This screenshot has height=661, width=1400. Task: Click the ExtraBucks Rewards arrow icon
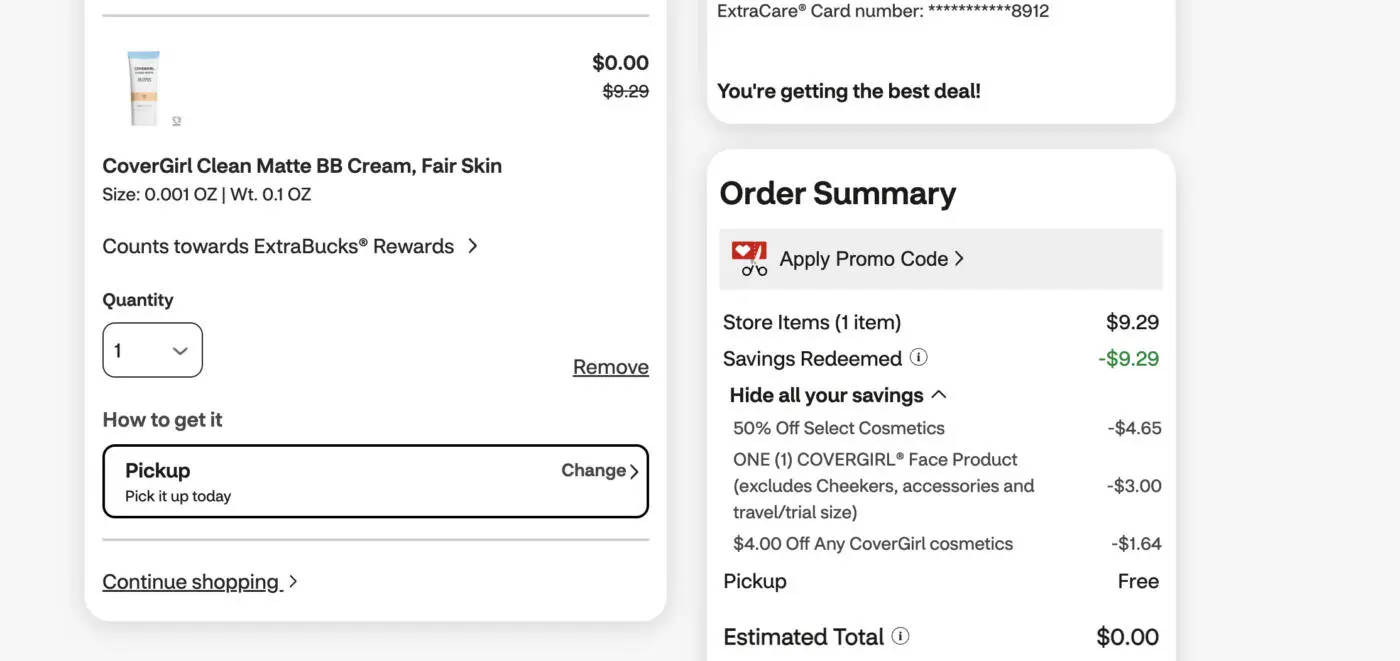click(x=473, y=244)
